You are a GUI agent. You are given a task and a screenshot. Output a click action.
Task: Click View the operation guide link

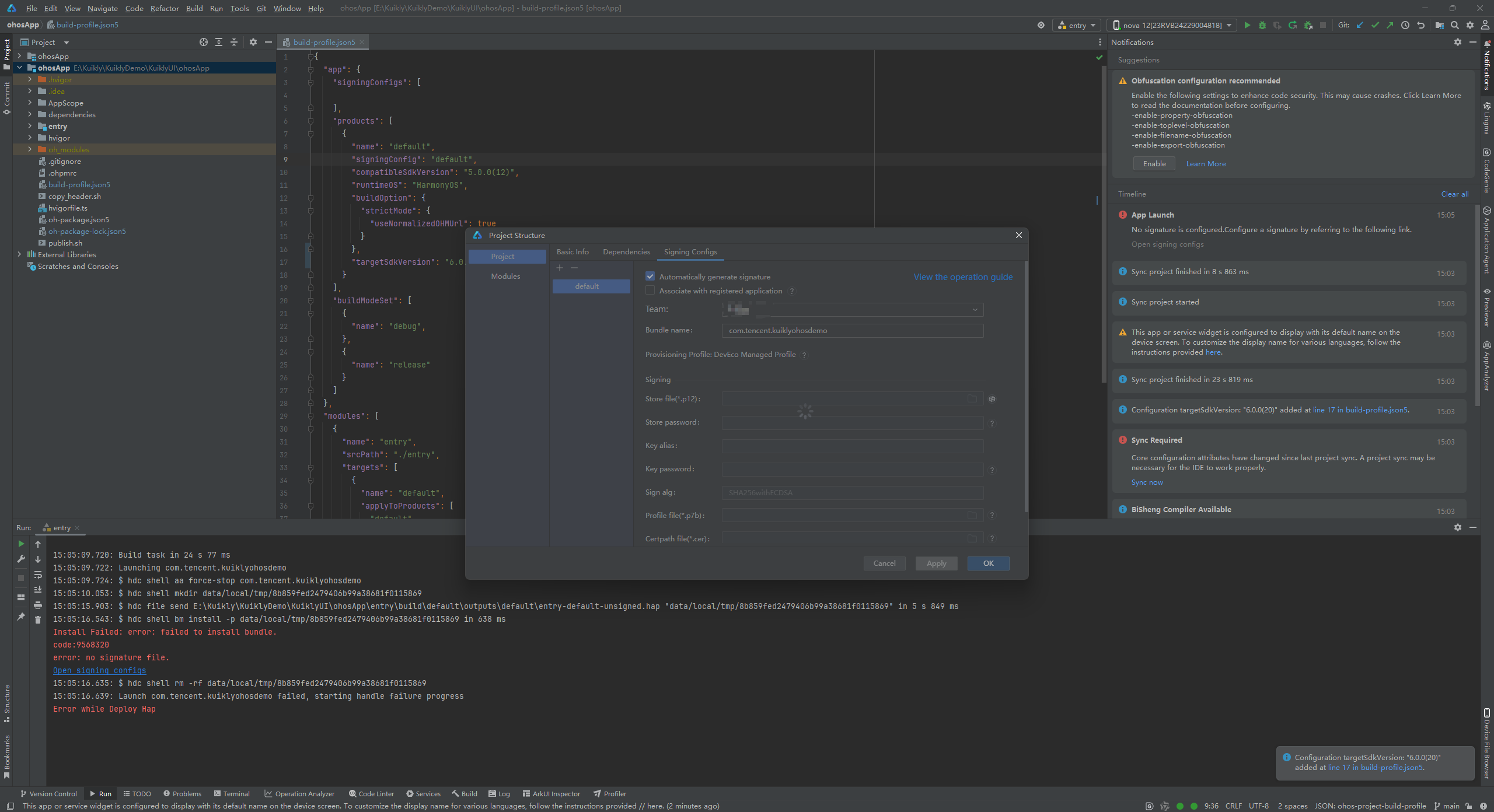pyautogui.click(x=963, y=276)
